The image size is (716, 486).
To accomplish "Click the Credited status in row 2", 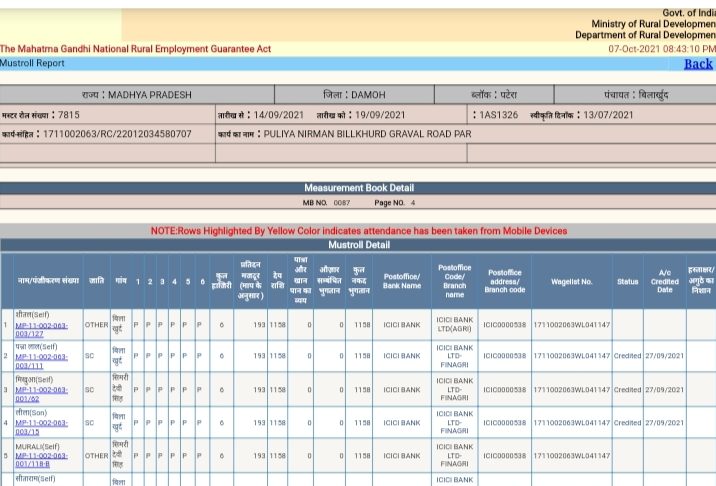I will click(627, 356).
